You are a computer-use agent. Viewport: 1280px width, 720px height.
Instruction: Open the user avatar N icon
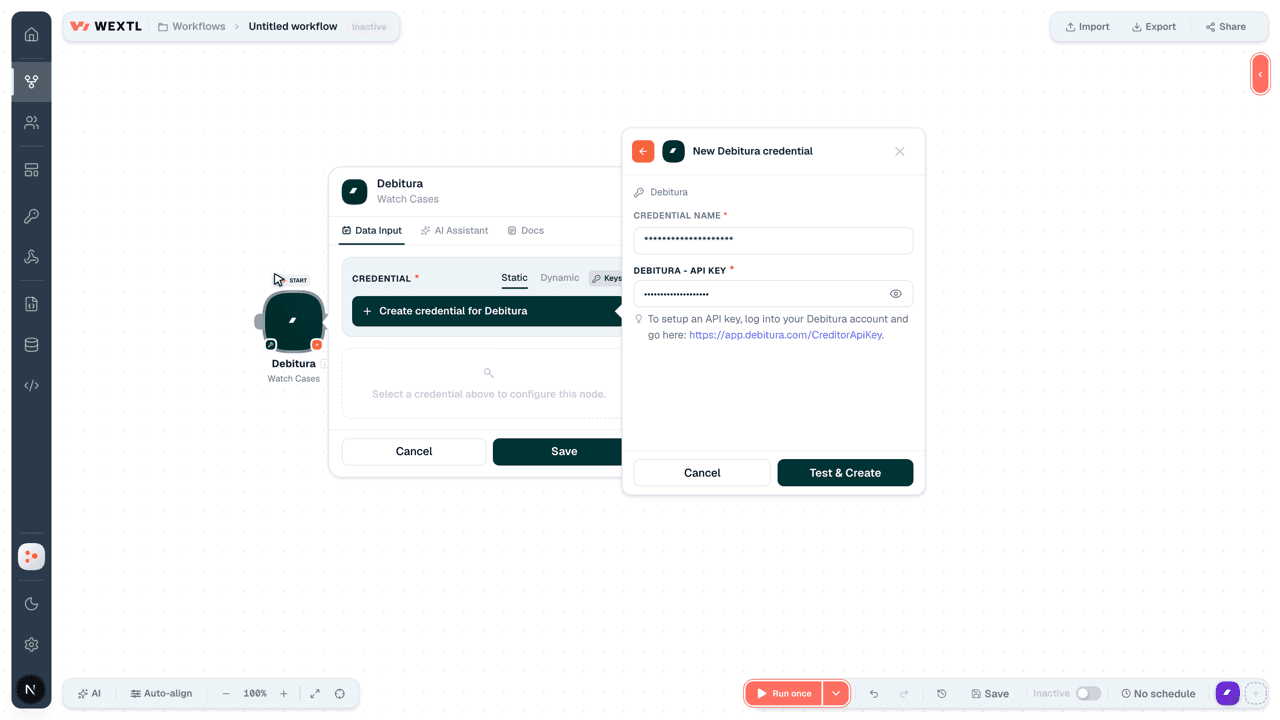pyautogui.click(x=30, y=690)
